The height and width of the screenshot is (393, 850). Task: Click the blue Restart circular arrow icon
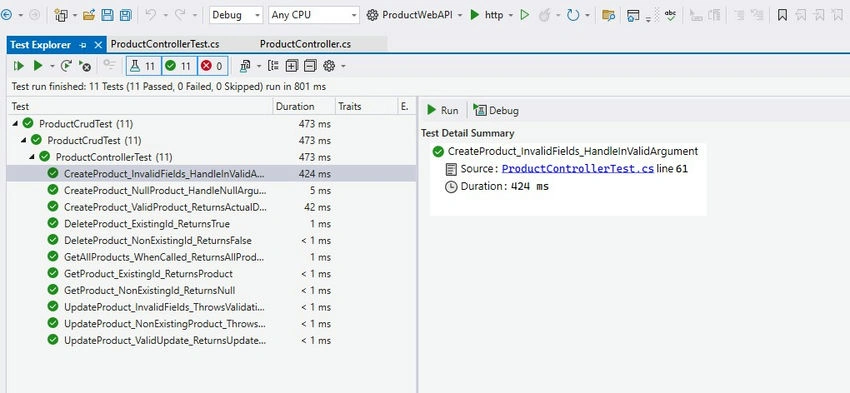click(x=573, y=15)
